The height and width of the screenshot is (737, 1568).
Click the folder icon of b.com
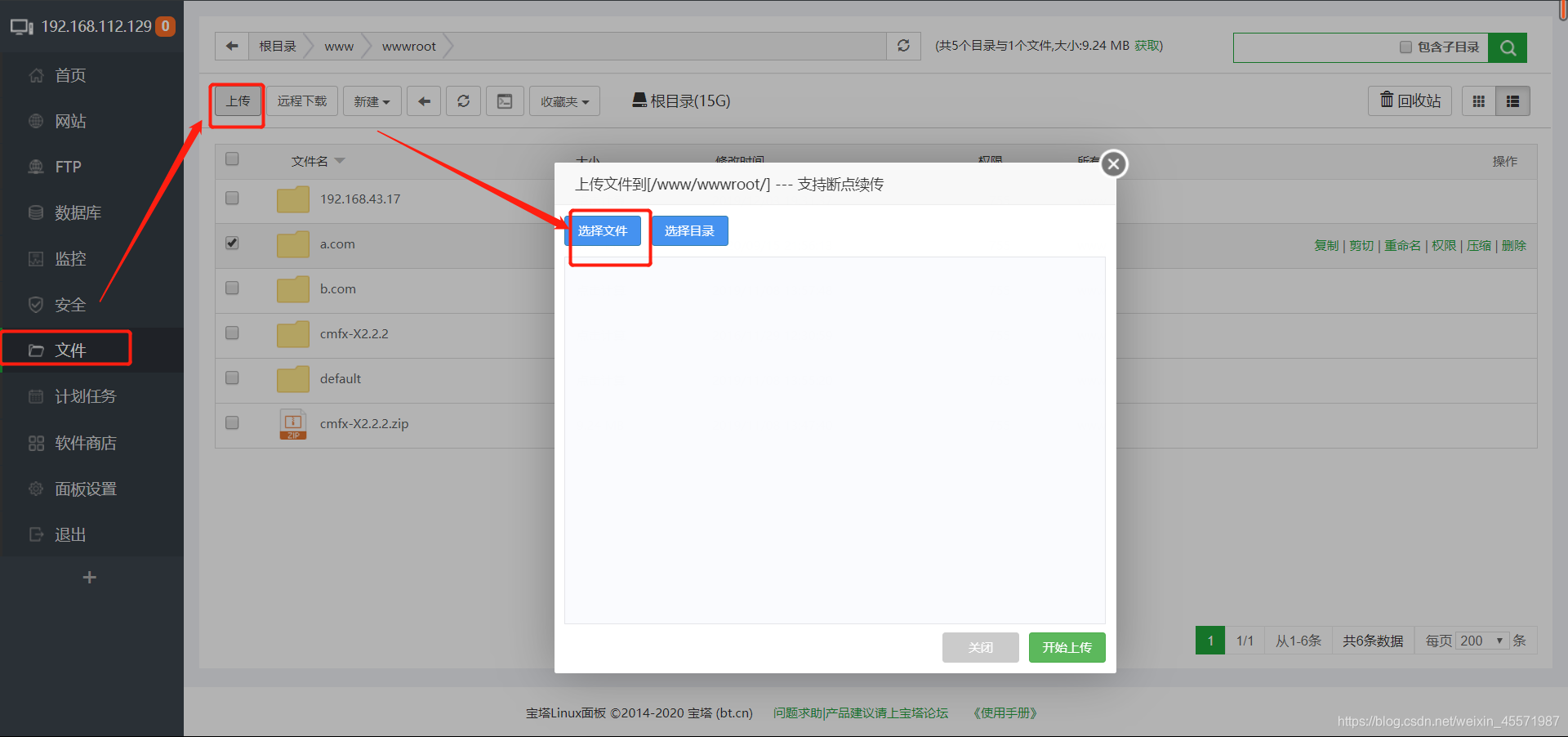pos(293,289)
